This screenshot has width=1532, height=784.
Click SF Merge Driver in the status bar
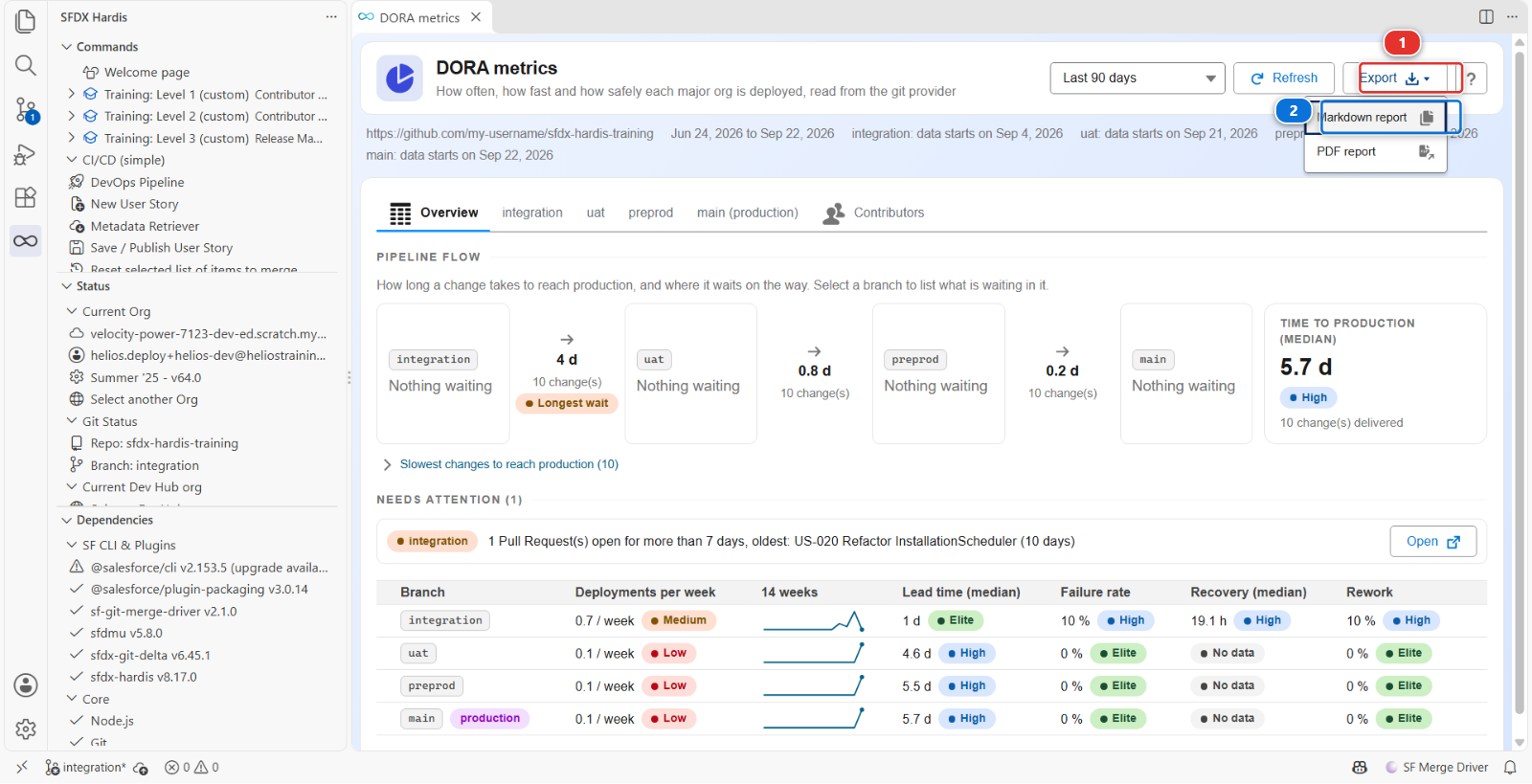pyautogui.click(x=1436, y=768)
